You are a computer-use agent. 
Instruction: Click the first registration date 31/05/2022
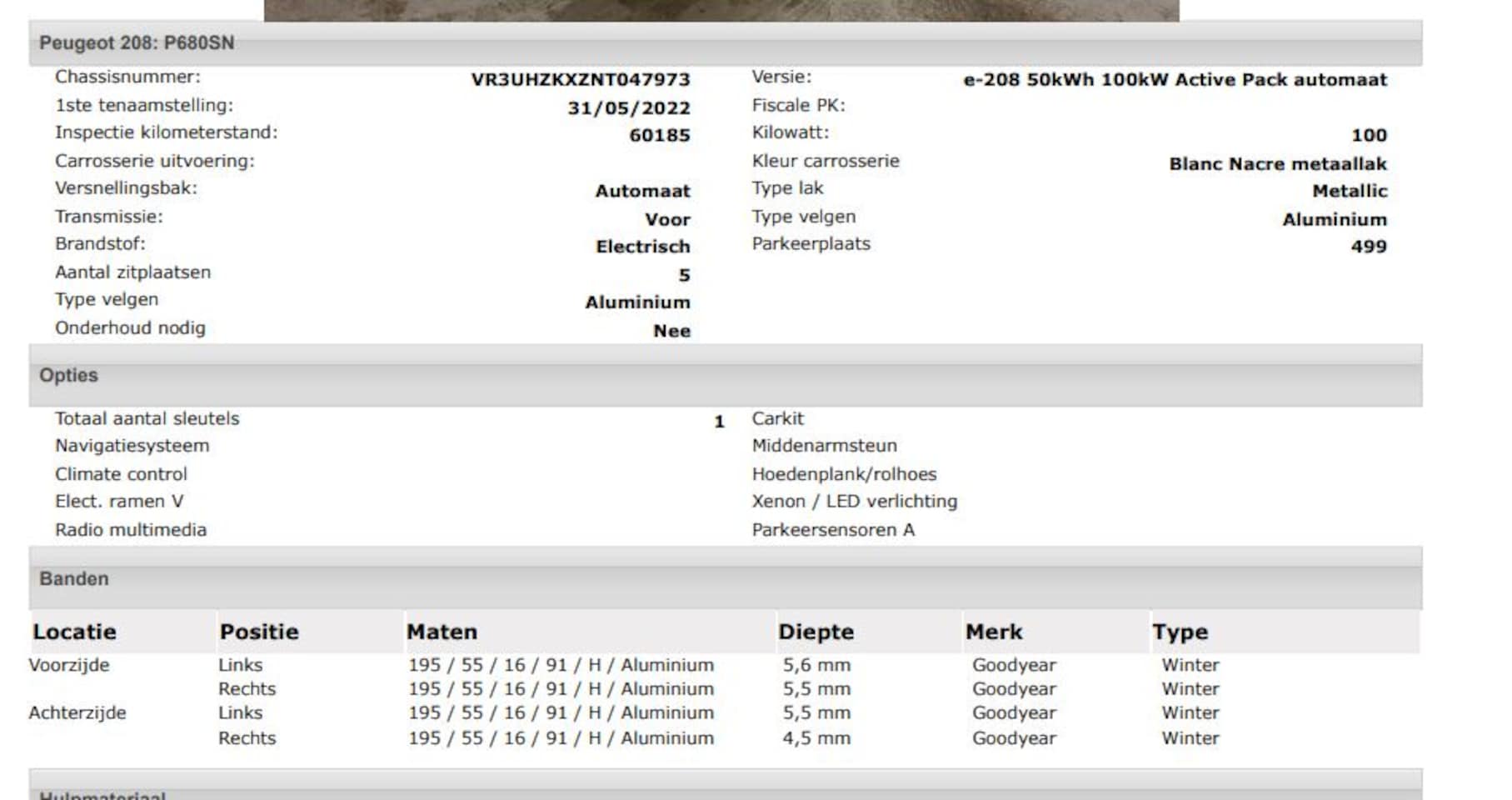tap(629, 108)
